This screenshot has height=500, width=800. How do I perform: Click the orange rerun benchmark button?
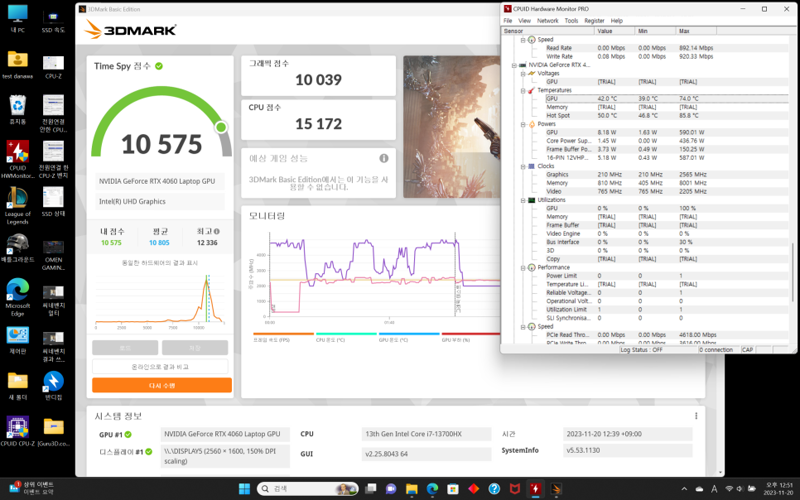pyautogui.click(x=162, y=385)
